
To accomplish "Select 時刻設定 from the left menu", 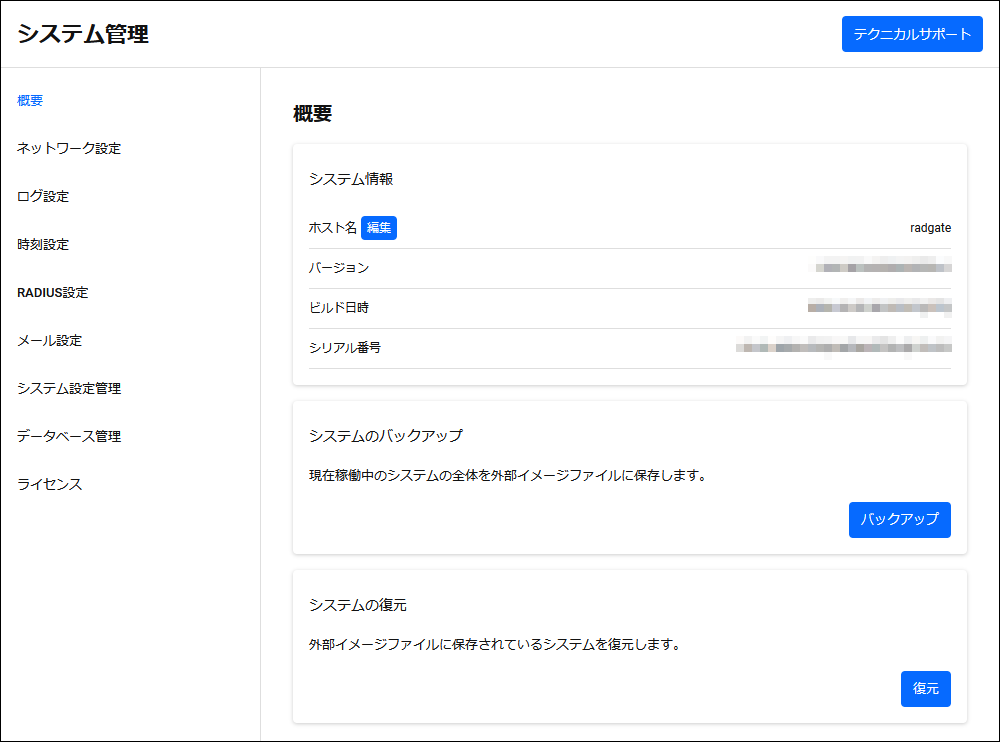I will (x=43, y=244).
